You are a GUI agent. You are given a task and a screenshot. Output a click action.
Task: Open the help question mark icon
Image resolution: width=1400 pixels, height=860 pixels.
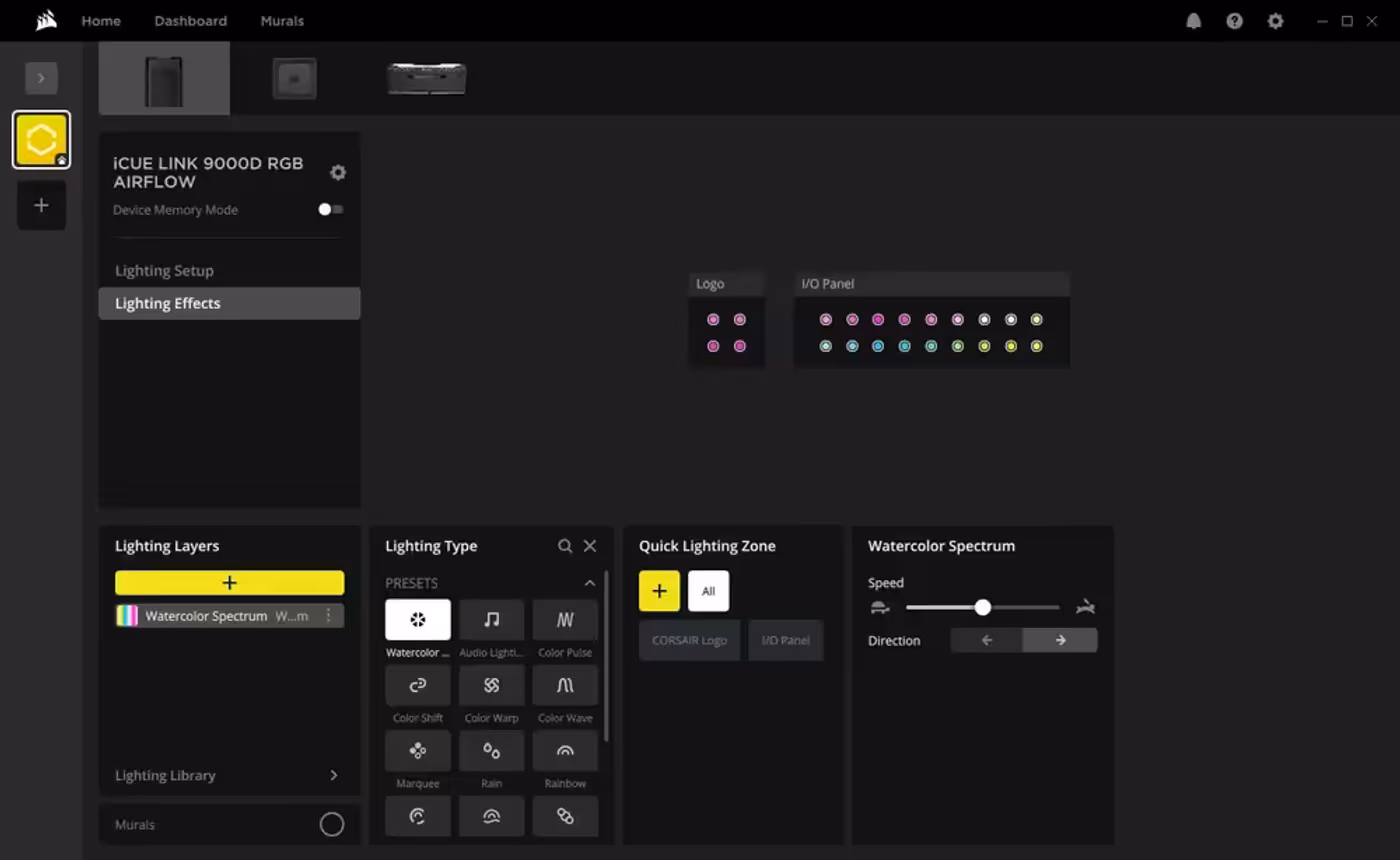tap(1234, 20)
